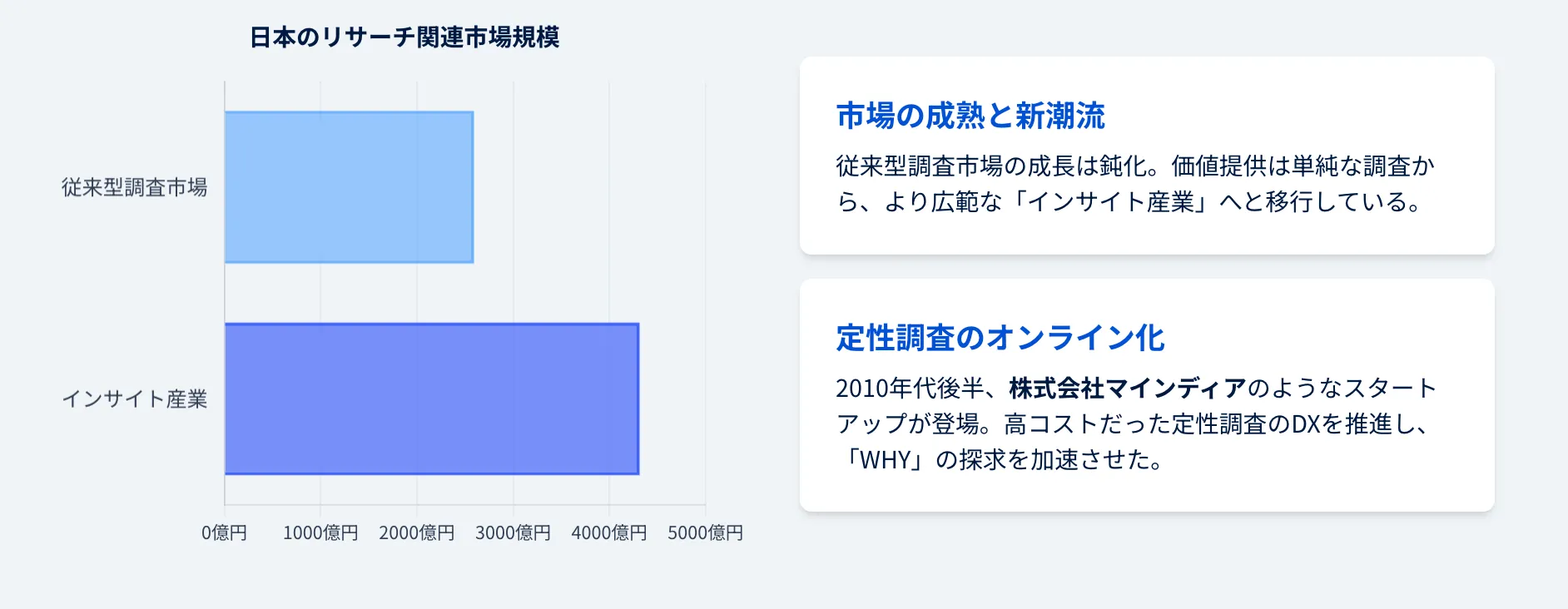1568x609 pixels.
Task: Click the 4000億円 axis tick label
Action: click(x=608, y=532)
